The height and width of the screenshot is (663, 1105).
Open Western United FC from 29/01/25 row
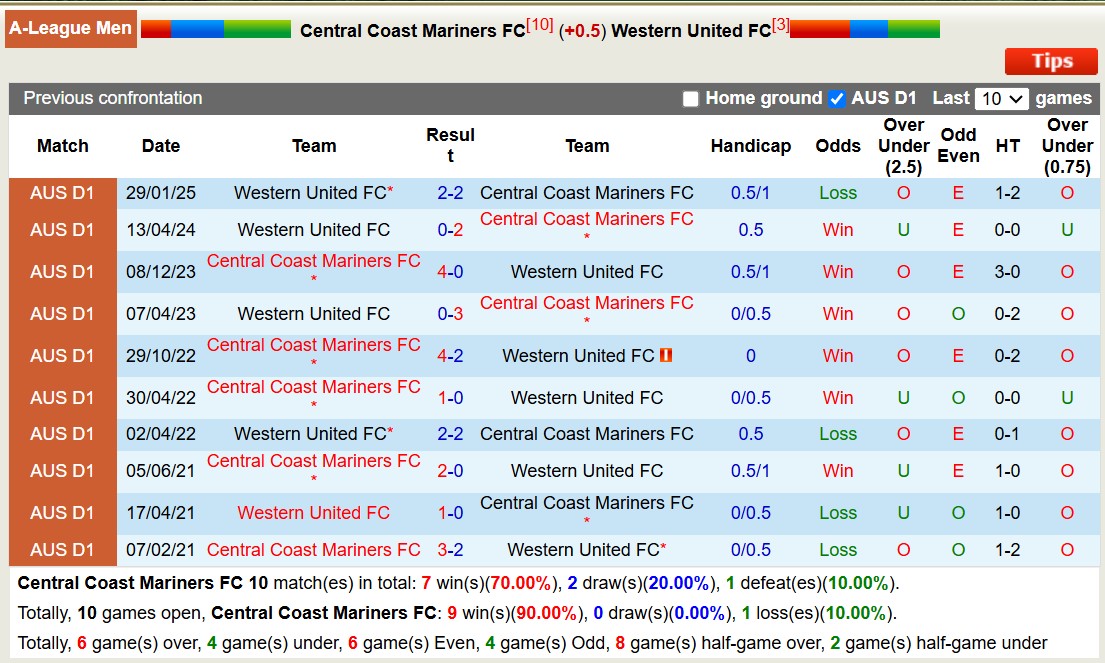tap(309, 192)
